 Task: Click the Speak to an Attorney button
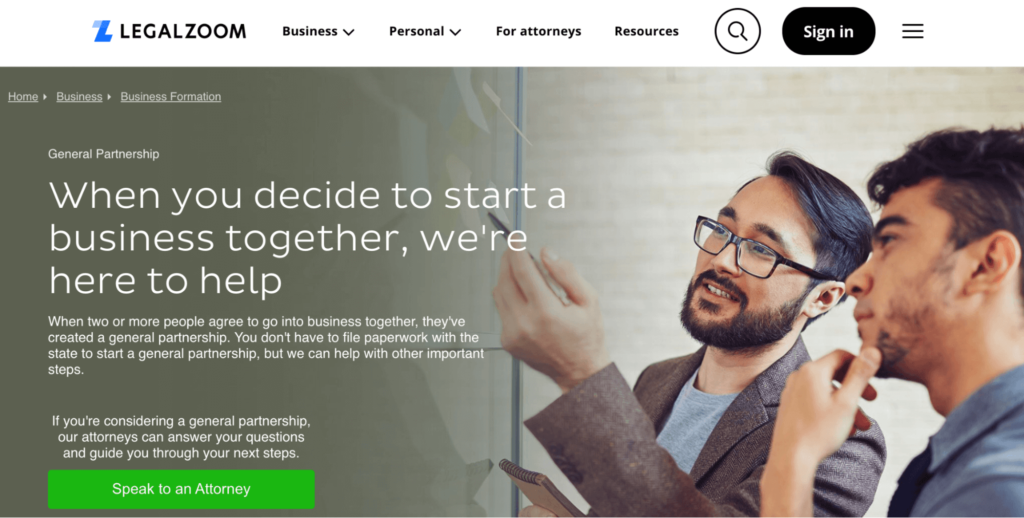[181, 489]
